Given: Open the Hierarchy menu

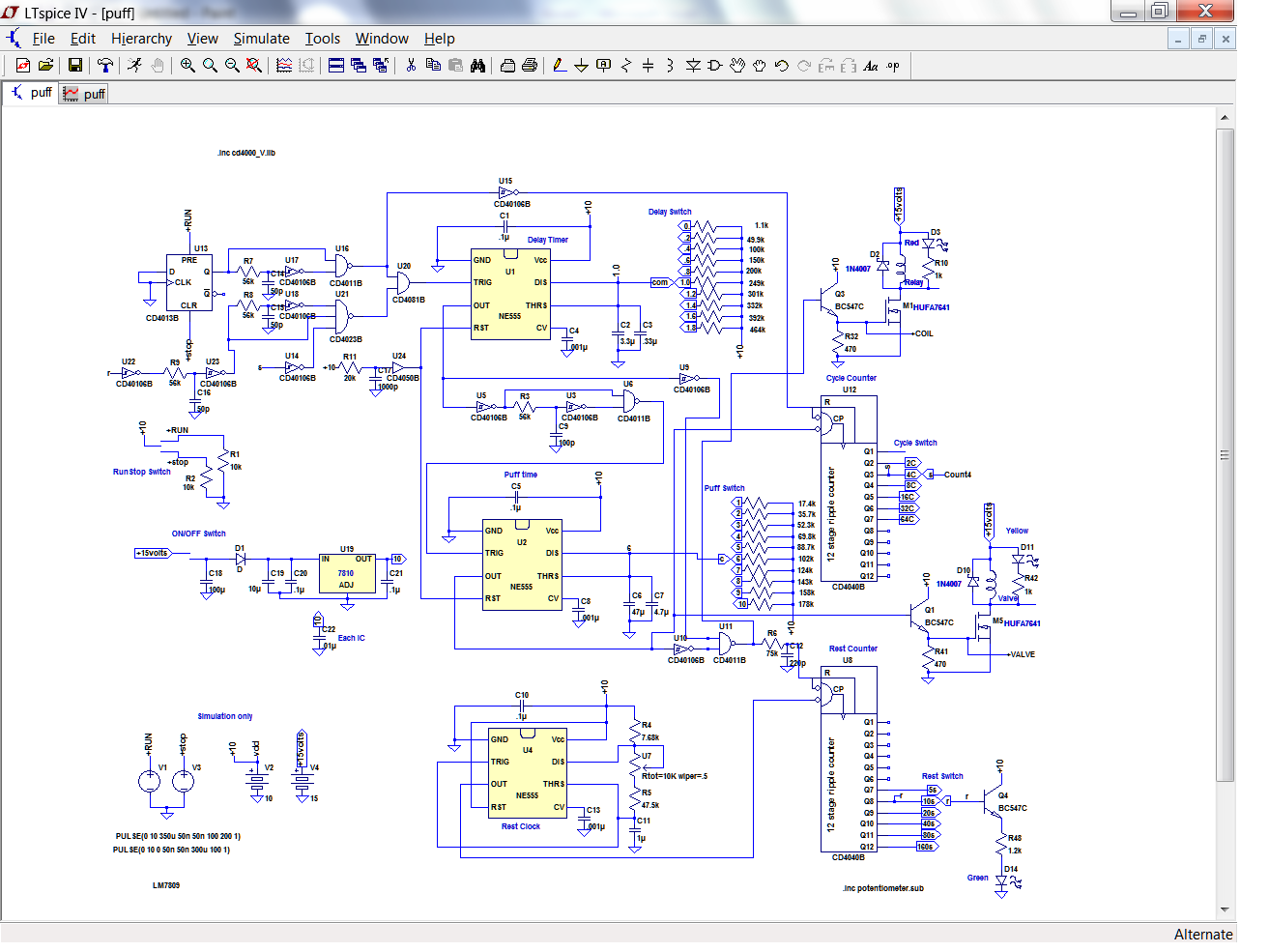Looking at the screenshot, I should coord(141,39).
